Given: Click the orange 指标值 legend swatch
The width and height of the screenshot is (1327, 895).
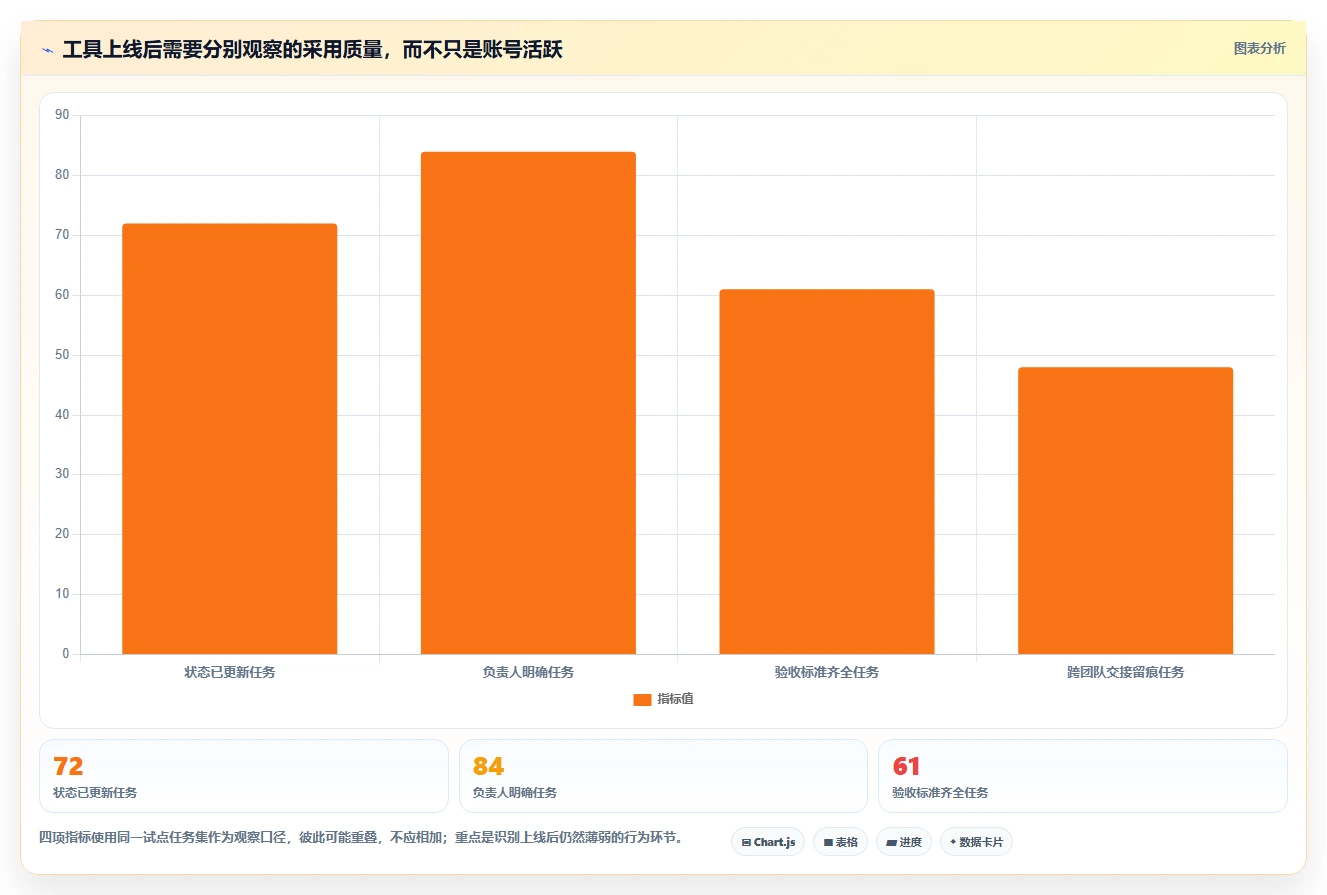Looking at the screenshot, I should click(x=642, y=700).
